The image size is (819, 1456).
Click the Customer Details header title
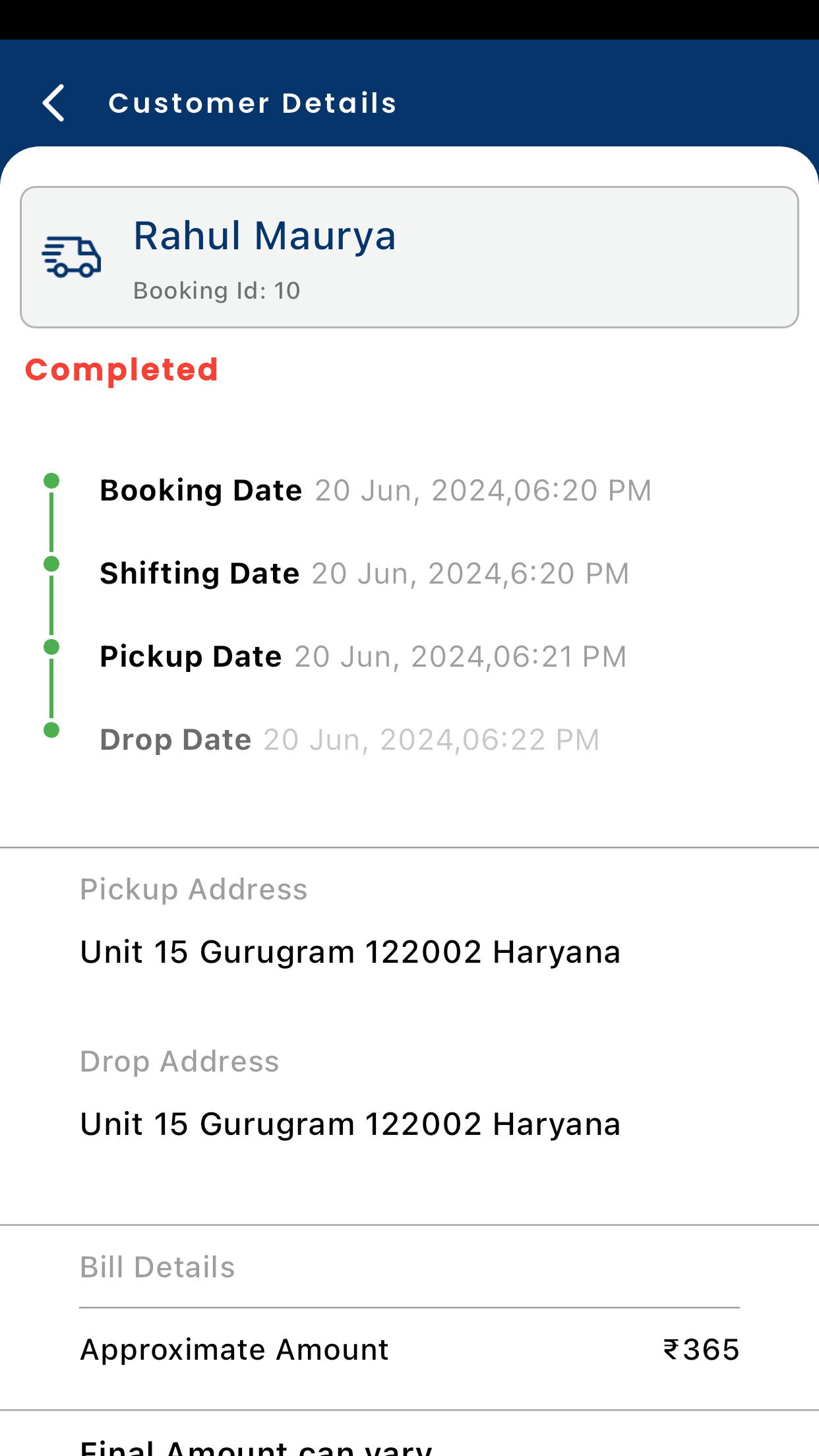[253, 103]
